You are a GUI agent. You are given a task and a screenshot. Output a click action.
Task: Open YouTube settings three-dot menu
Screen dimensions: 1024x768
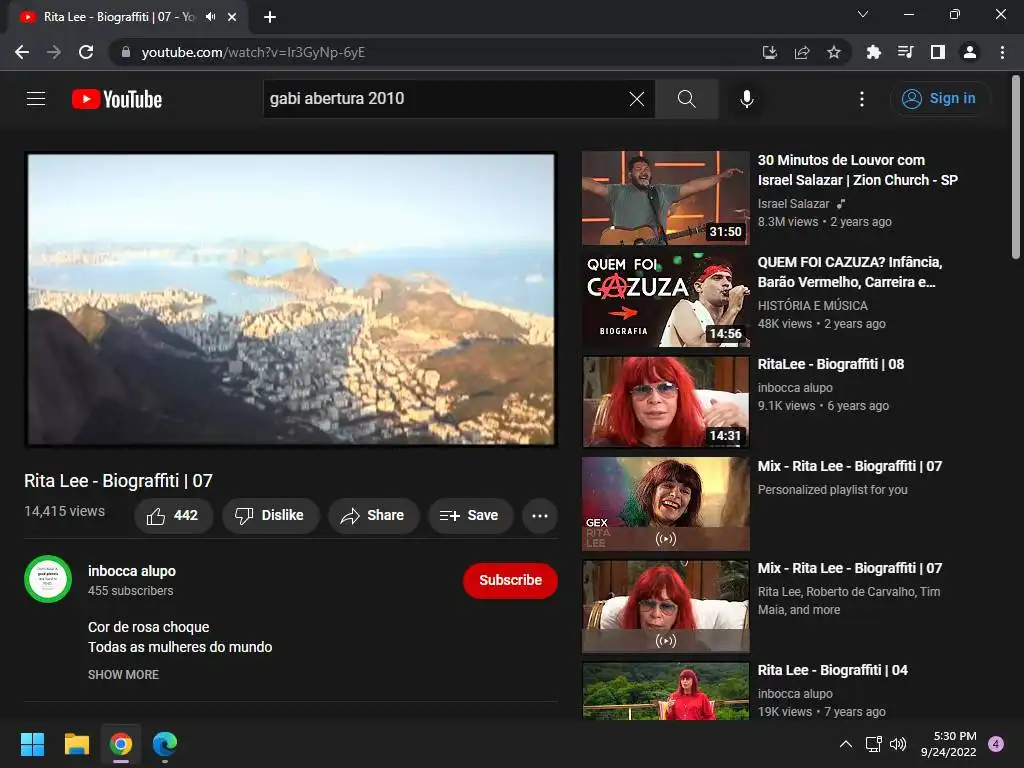[x=861, y=99]
